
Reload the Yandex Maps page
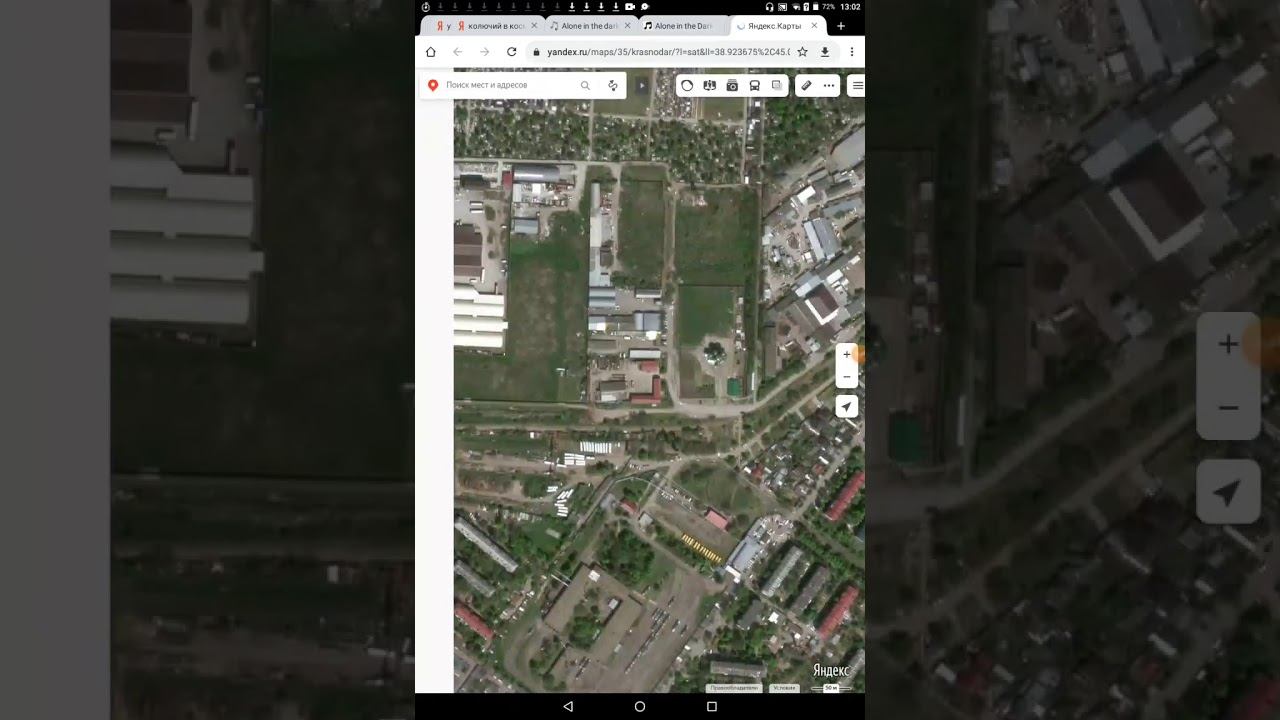click(x=511, y=52)
